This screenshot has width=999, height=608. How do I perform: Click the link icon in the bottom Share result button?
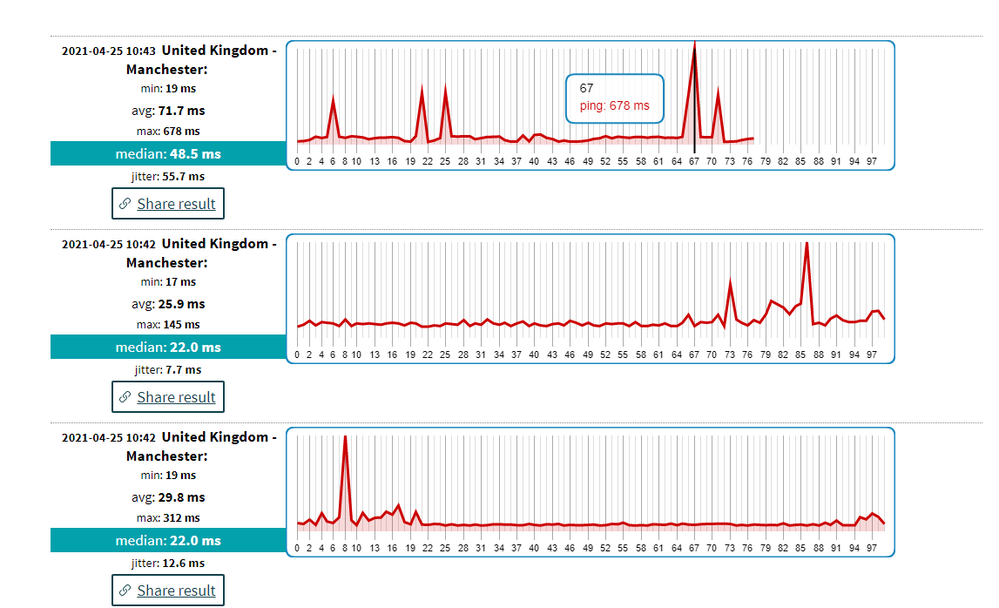click(125, 590)
